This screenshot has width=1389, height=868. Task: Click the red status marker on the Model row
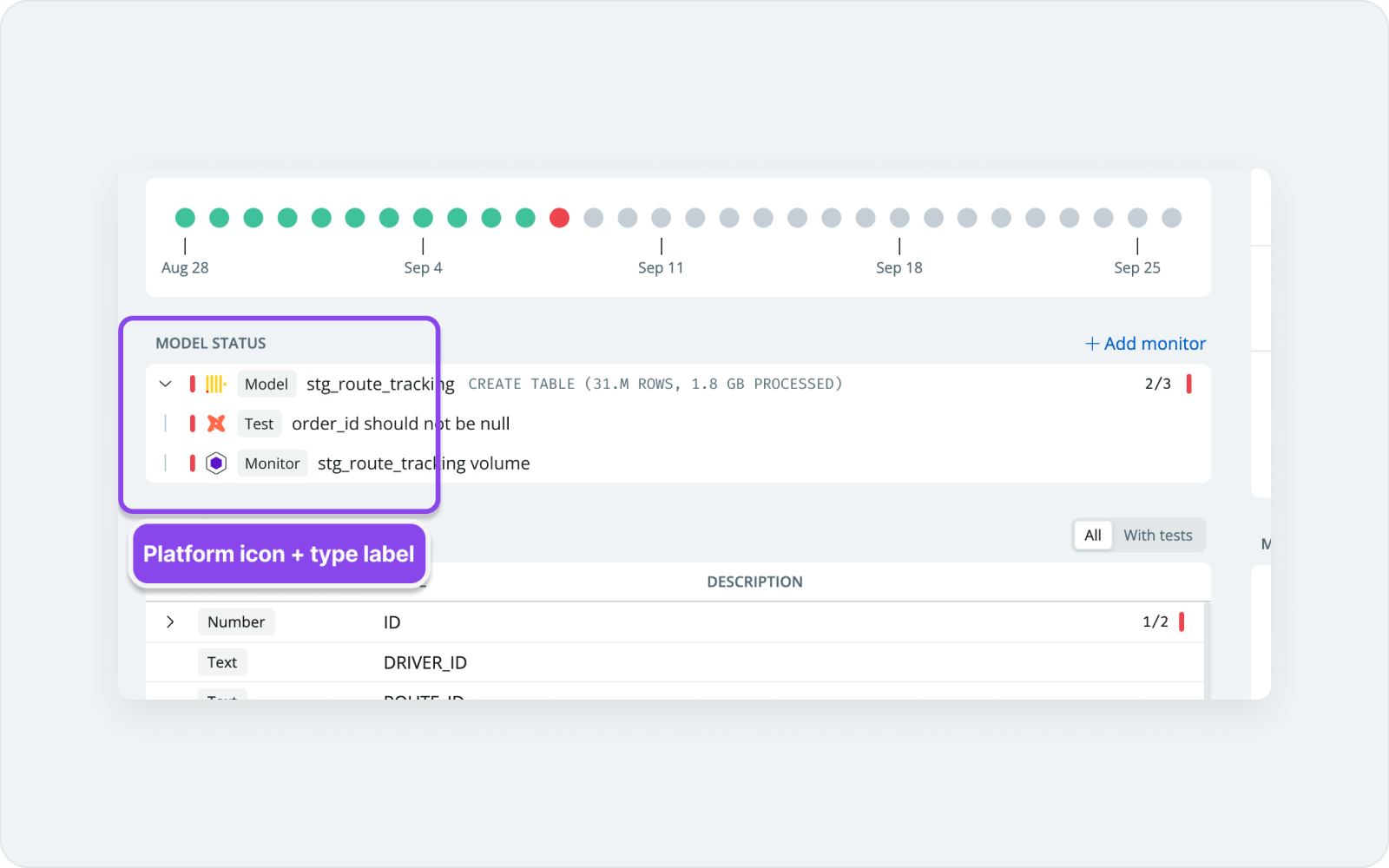point(193,384)
